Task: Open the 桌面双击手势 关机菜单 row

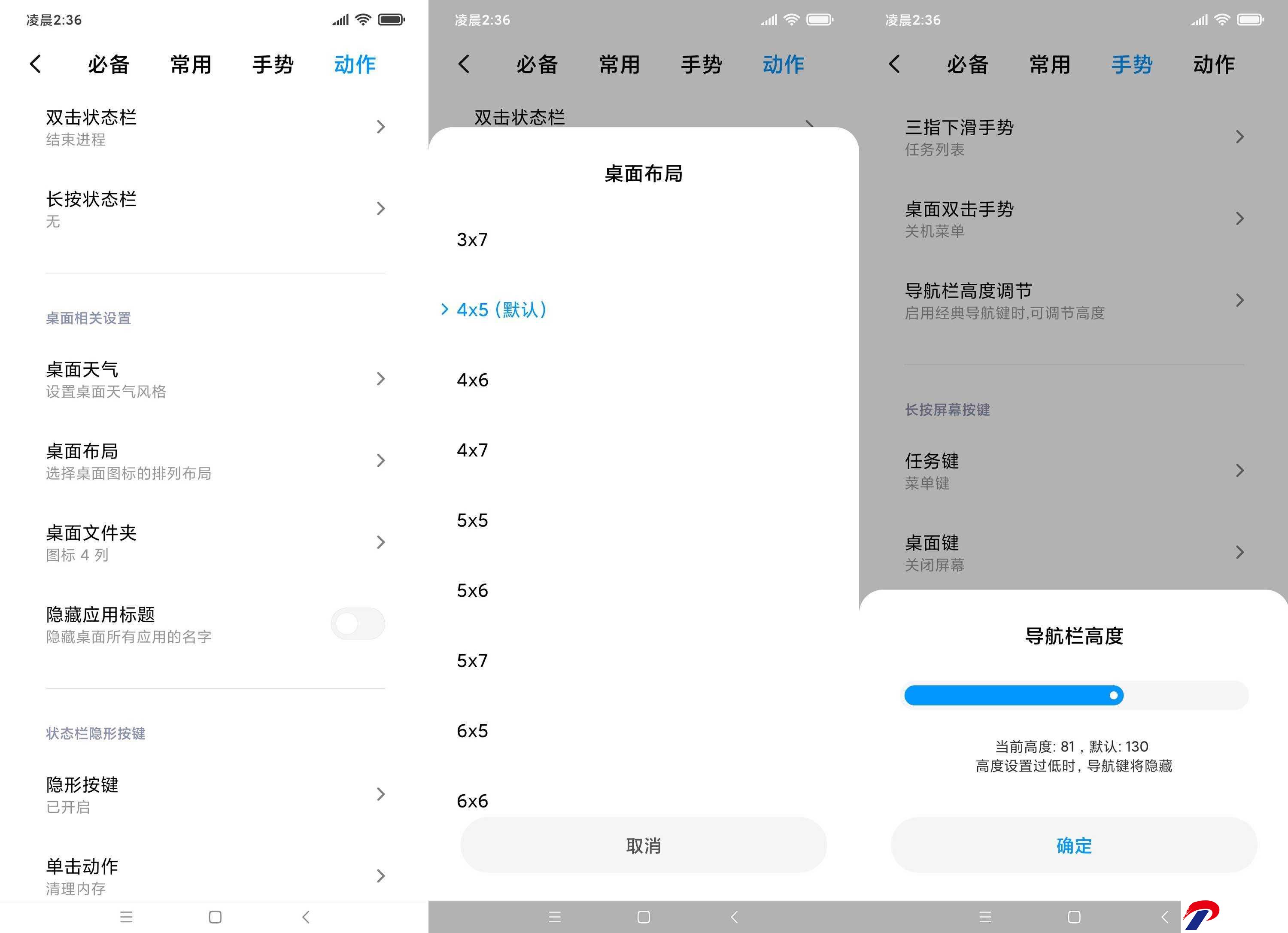Action: 1074,219
